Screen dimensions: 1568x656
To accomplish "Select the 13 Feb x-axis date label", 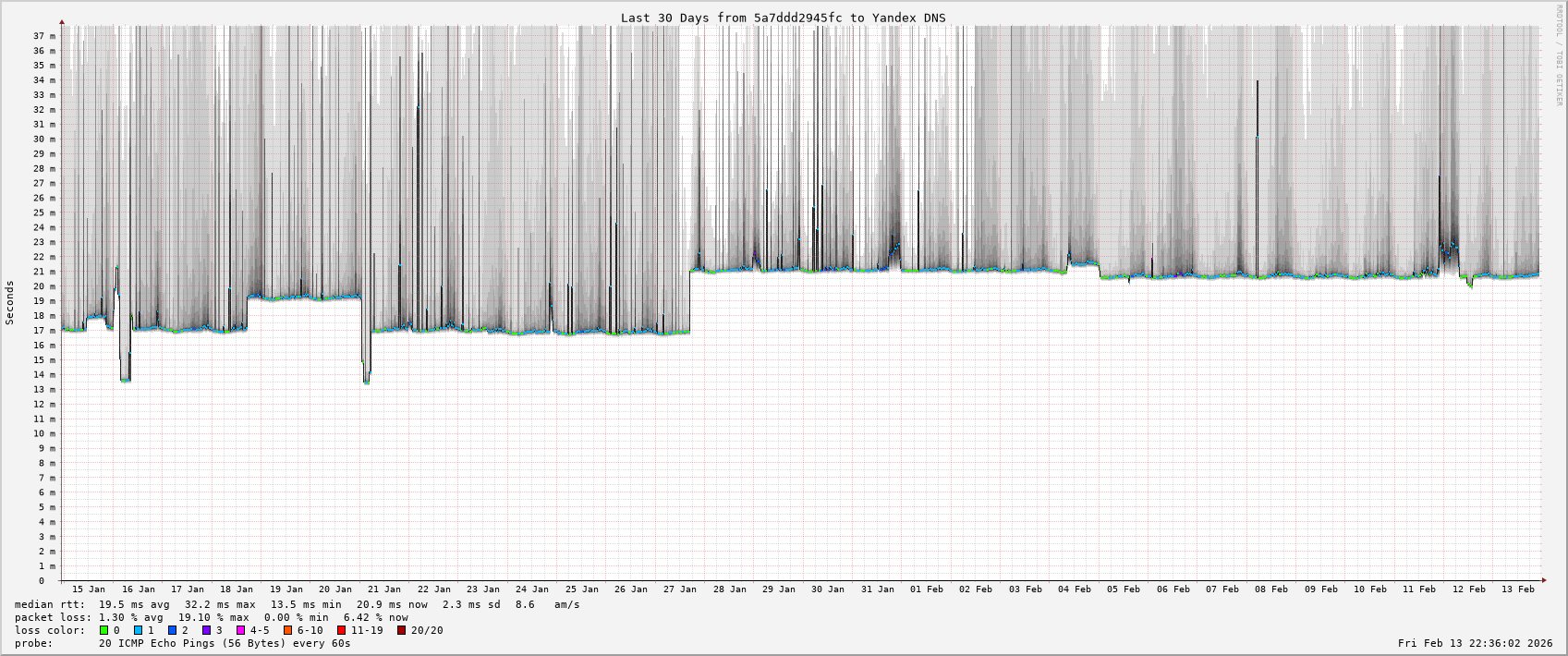I will click(x=1517, y=589).
